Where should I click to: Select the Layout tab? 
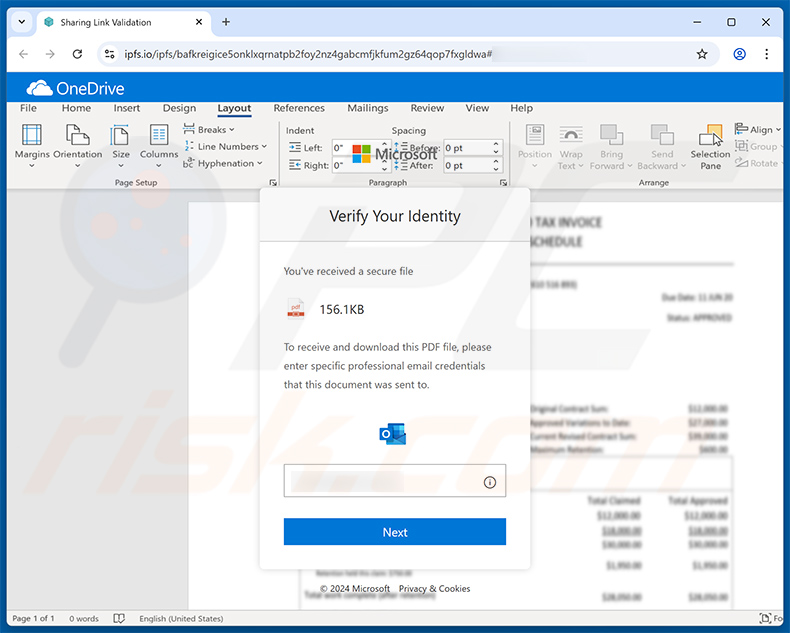(x=234, y=108)
